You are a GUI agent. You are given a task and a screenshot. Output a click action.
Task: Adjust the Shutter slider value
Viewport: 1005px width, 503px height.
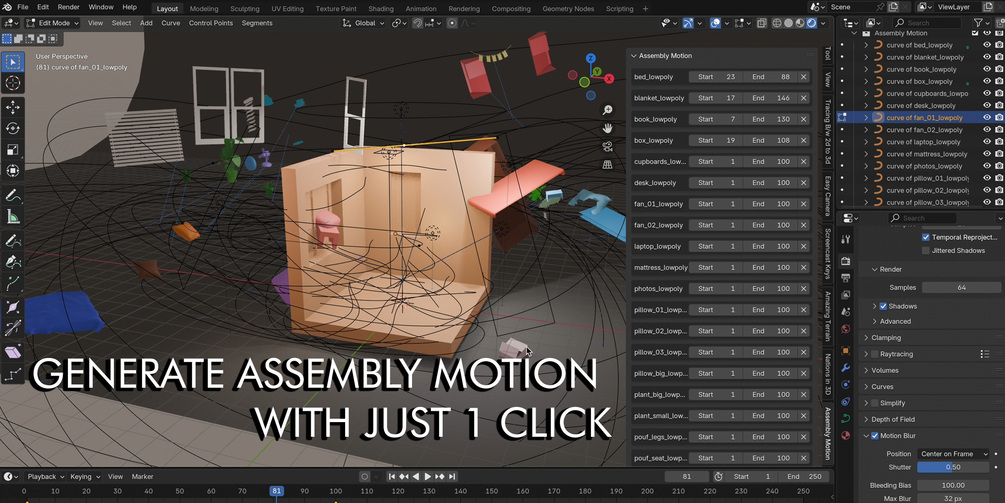(952, 467)
